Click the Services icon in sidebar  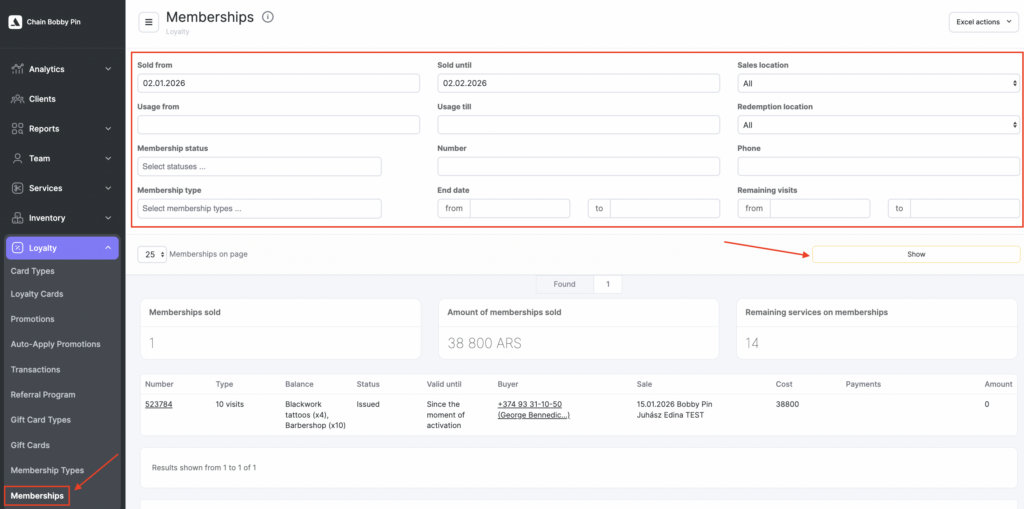coord(17,188)
